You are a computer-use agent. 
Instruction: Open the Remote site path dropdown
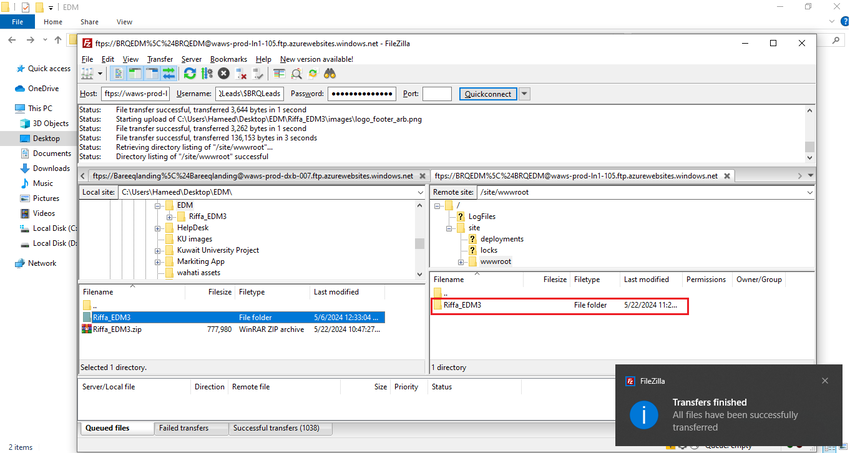[810, 192]
